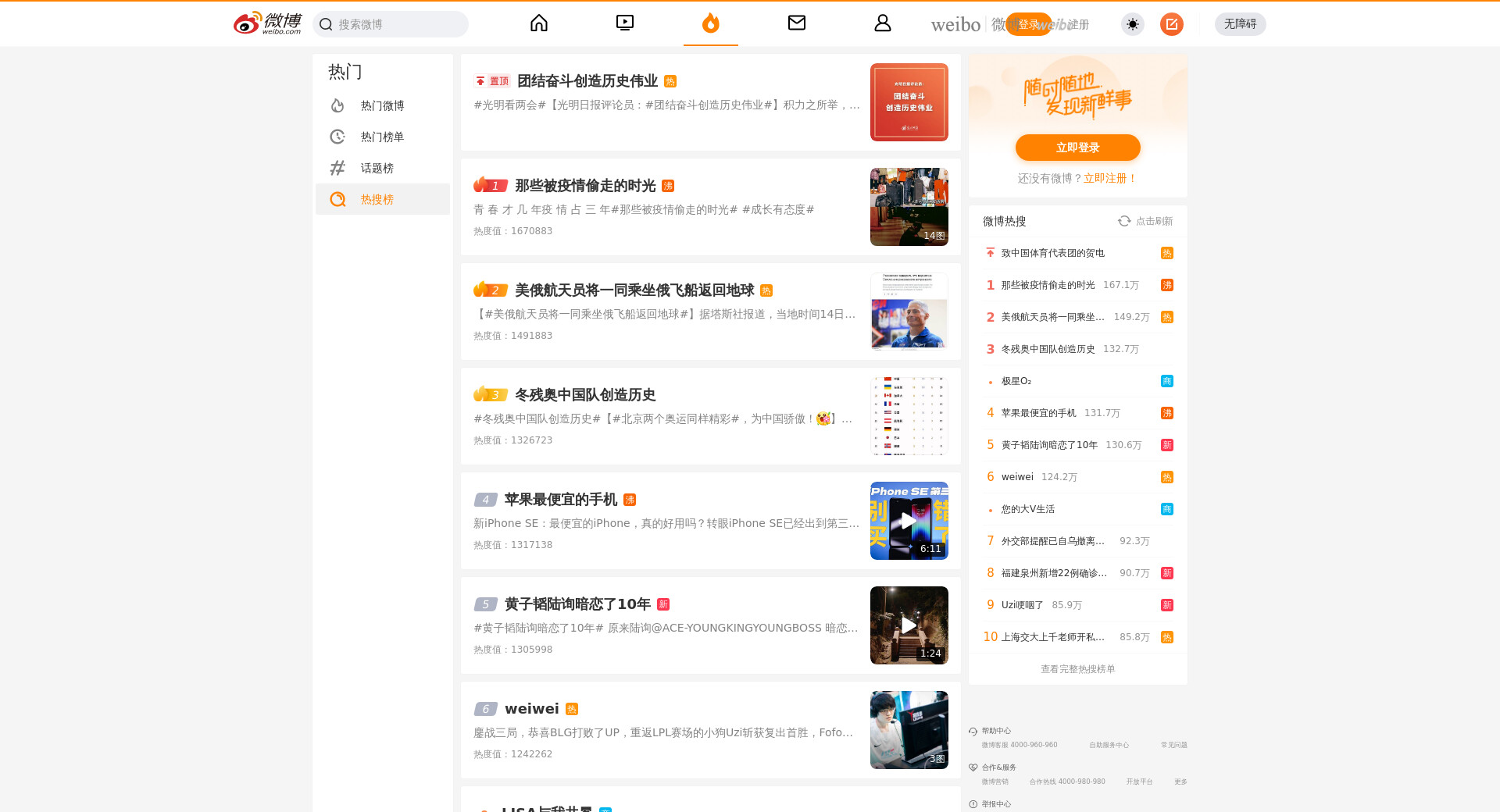Open rank 2 美俄航天员 entry in the 微博热搜 panel
The image size is (1500, 812).
(x=1078, y=317)
